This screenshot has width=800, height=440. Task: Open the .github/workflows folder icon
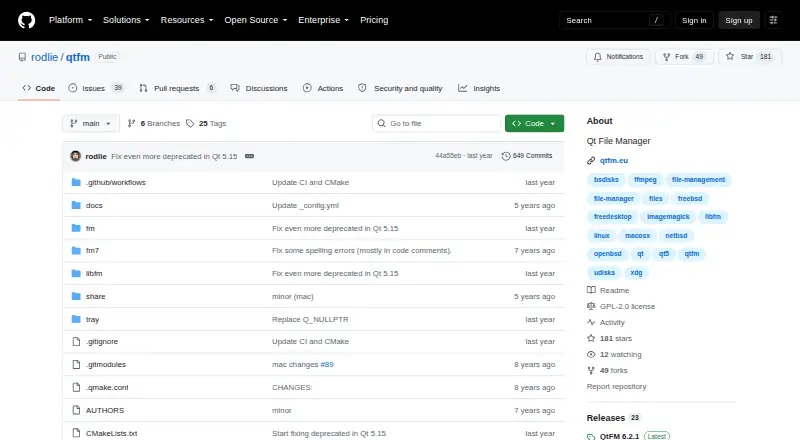pyautogui.click(x=76, y=182)
